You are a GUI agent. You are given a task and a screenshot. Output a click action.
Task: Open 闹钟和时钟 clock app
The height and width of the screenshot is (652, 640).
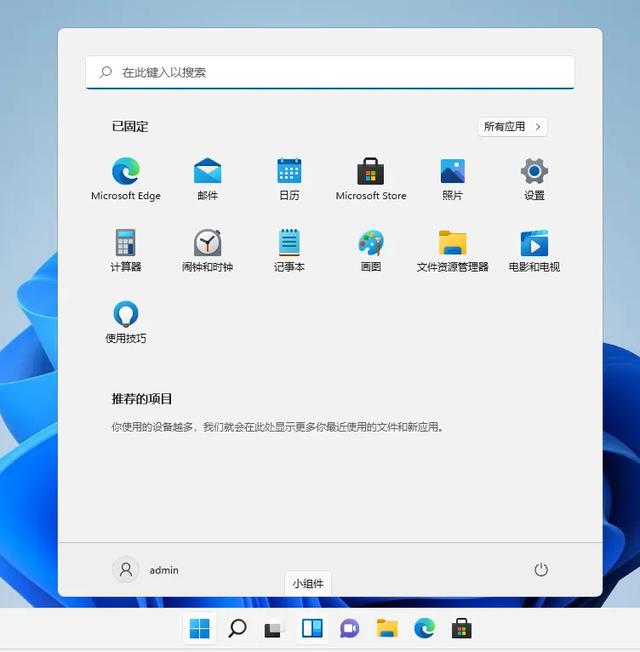208,250
